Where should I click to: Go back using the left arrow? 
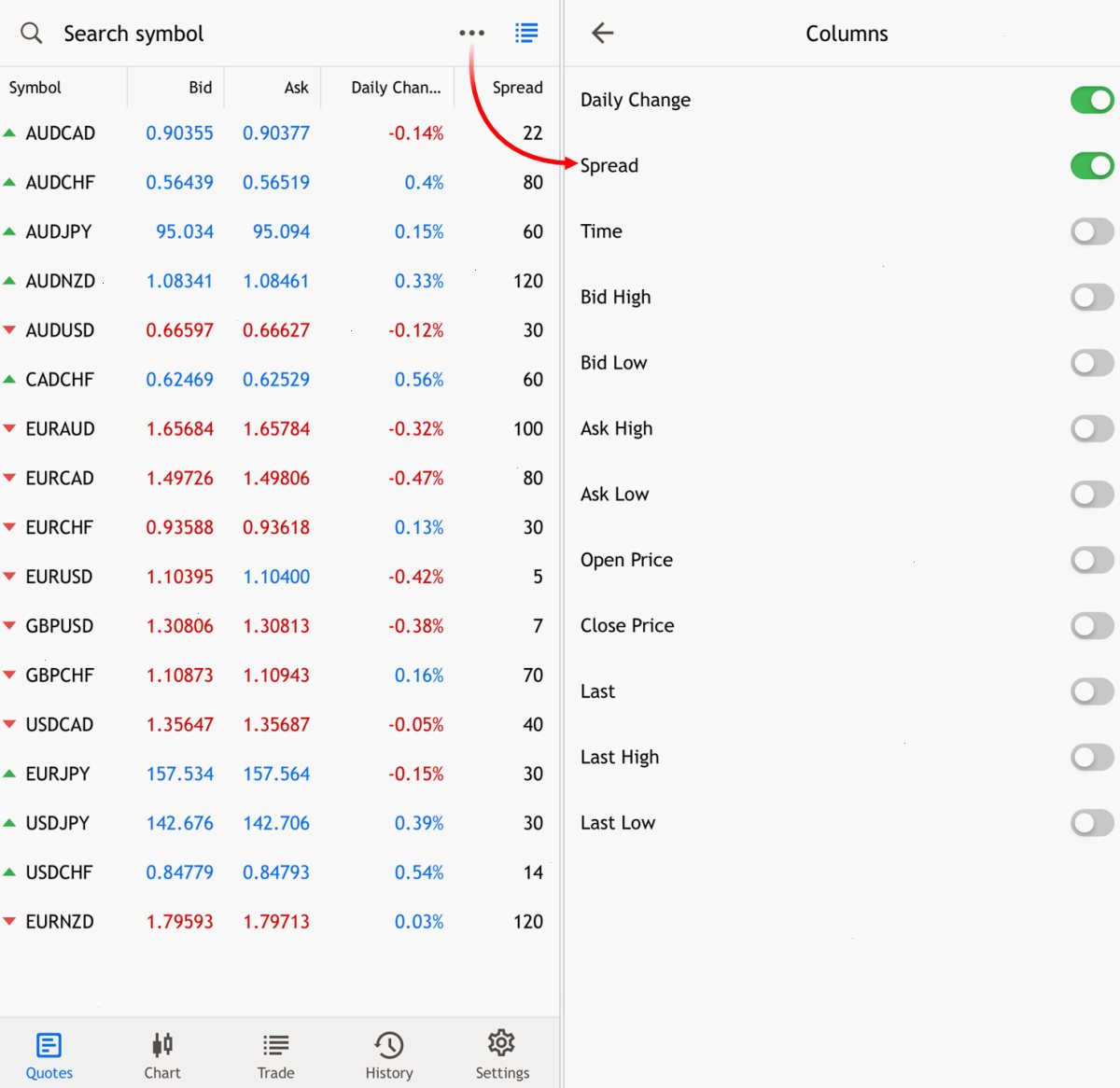603,34
